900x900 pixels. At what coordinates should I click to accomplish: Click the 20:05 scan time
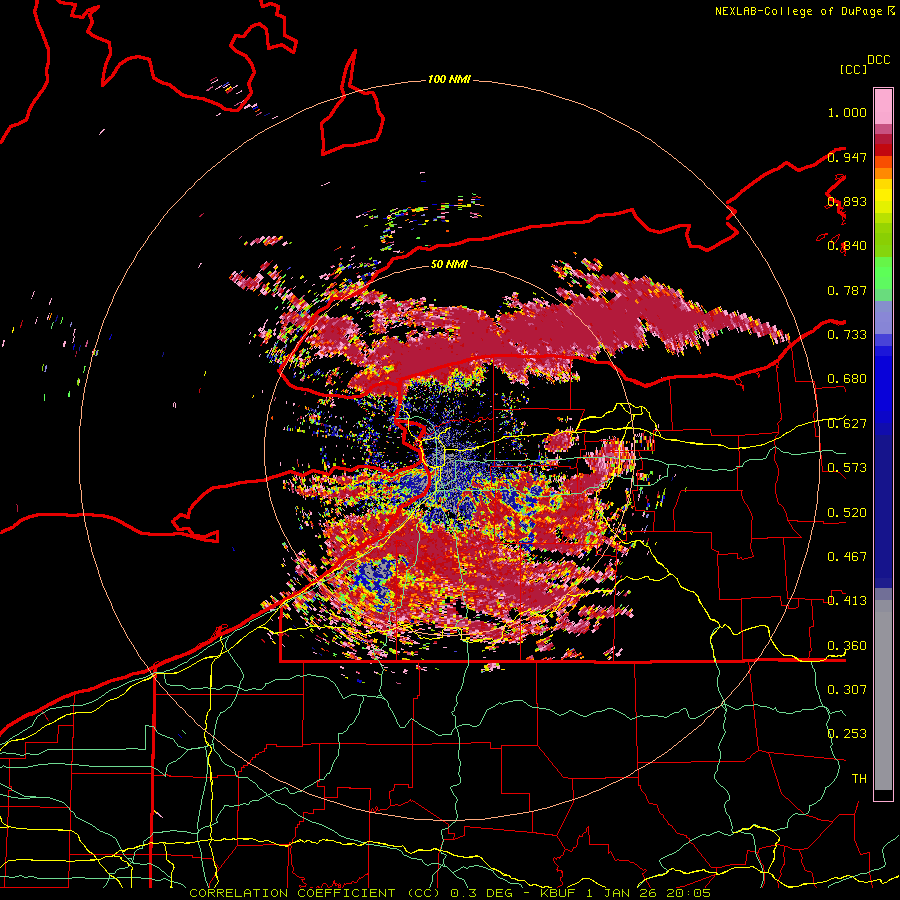click(x=688, y=893)
